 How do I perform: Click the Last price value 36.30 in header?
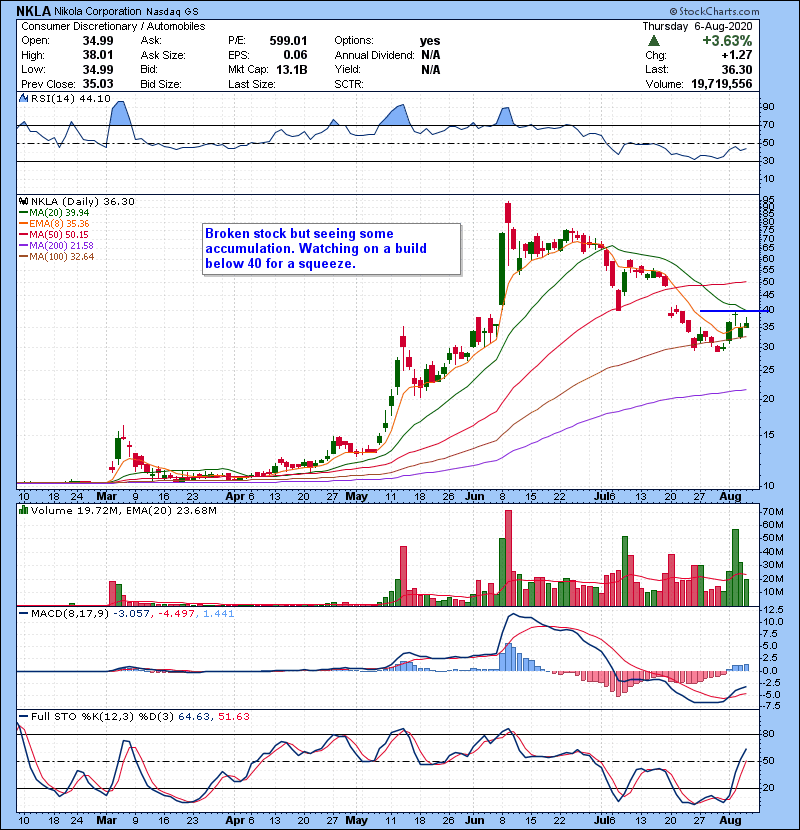pyautogui.click(x=736, y=70)
